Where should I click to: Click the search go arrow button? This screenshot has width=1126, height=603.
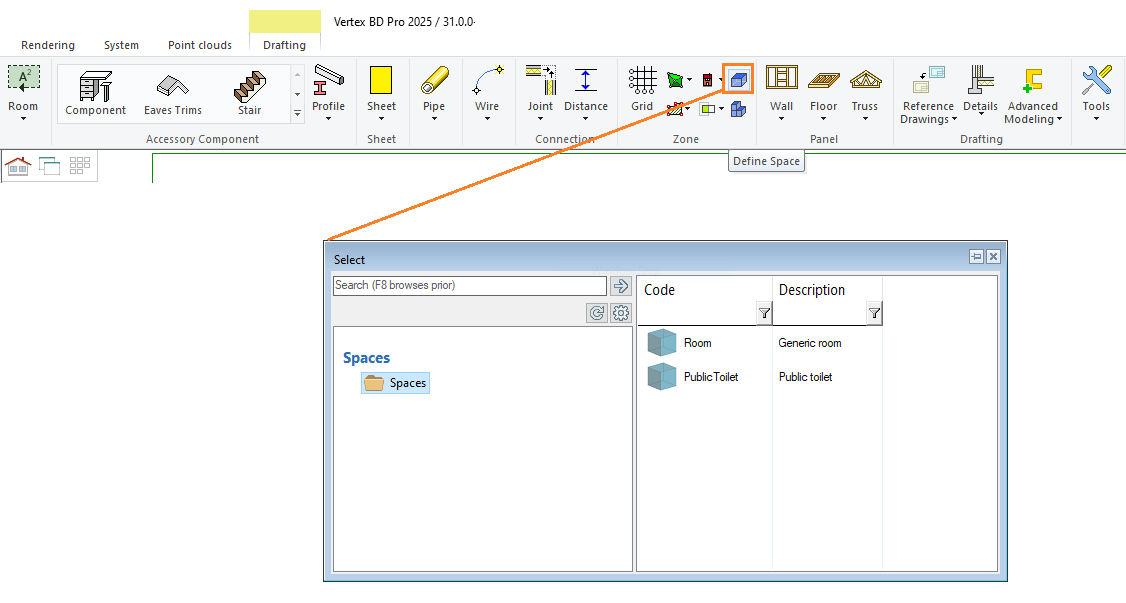[620, 286]
